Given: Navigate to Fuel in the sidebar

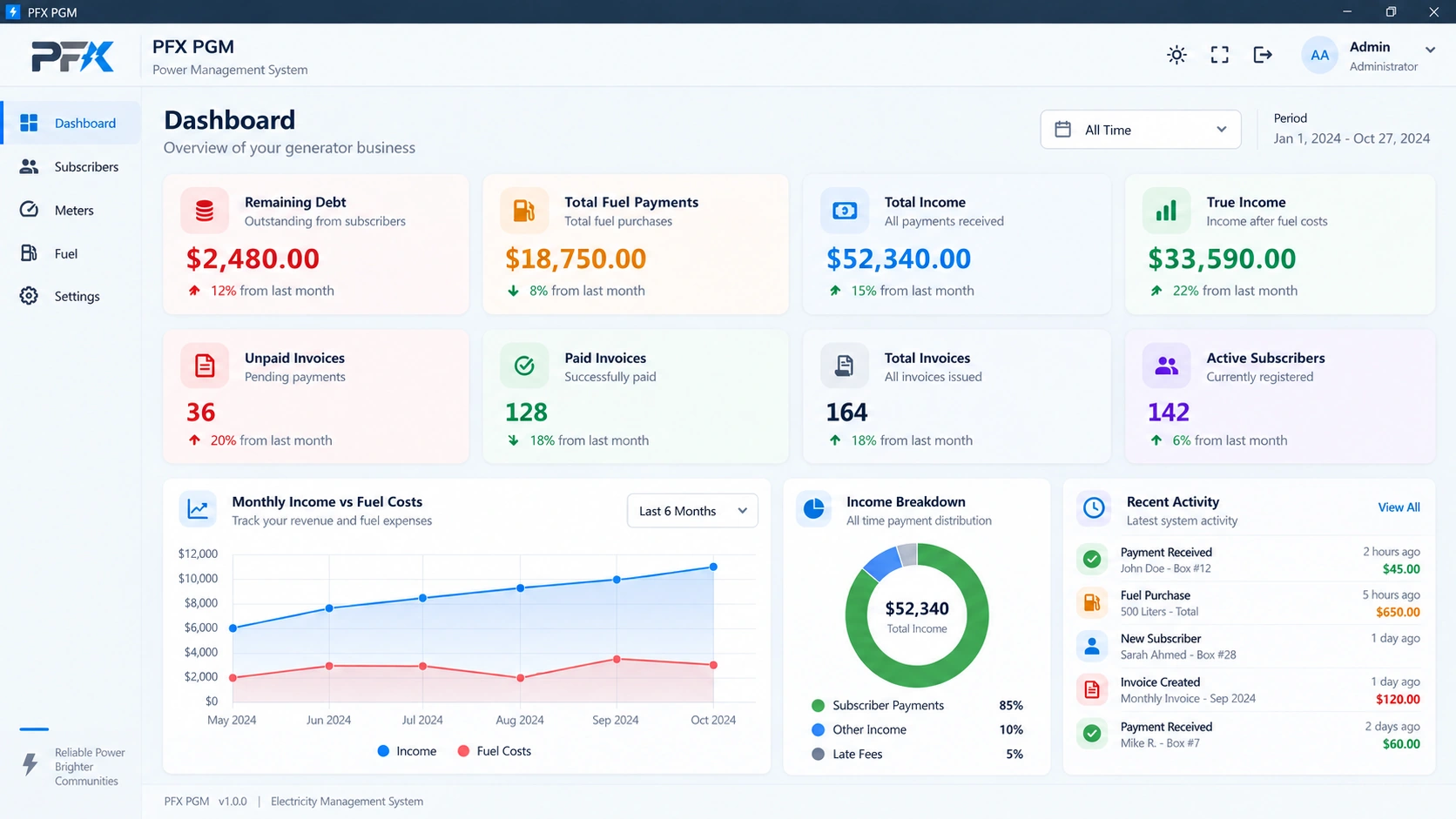Looking at the screenshot, I should (x=71, y=253).
